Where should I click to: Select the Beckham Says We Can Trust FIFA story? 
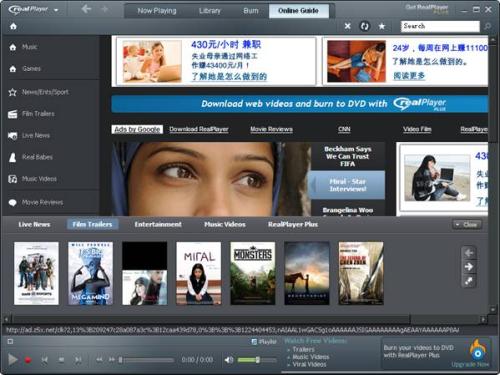click(x=348, y=156)
